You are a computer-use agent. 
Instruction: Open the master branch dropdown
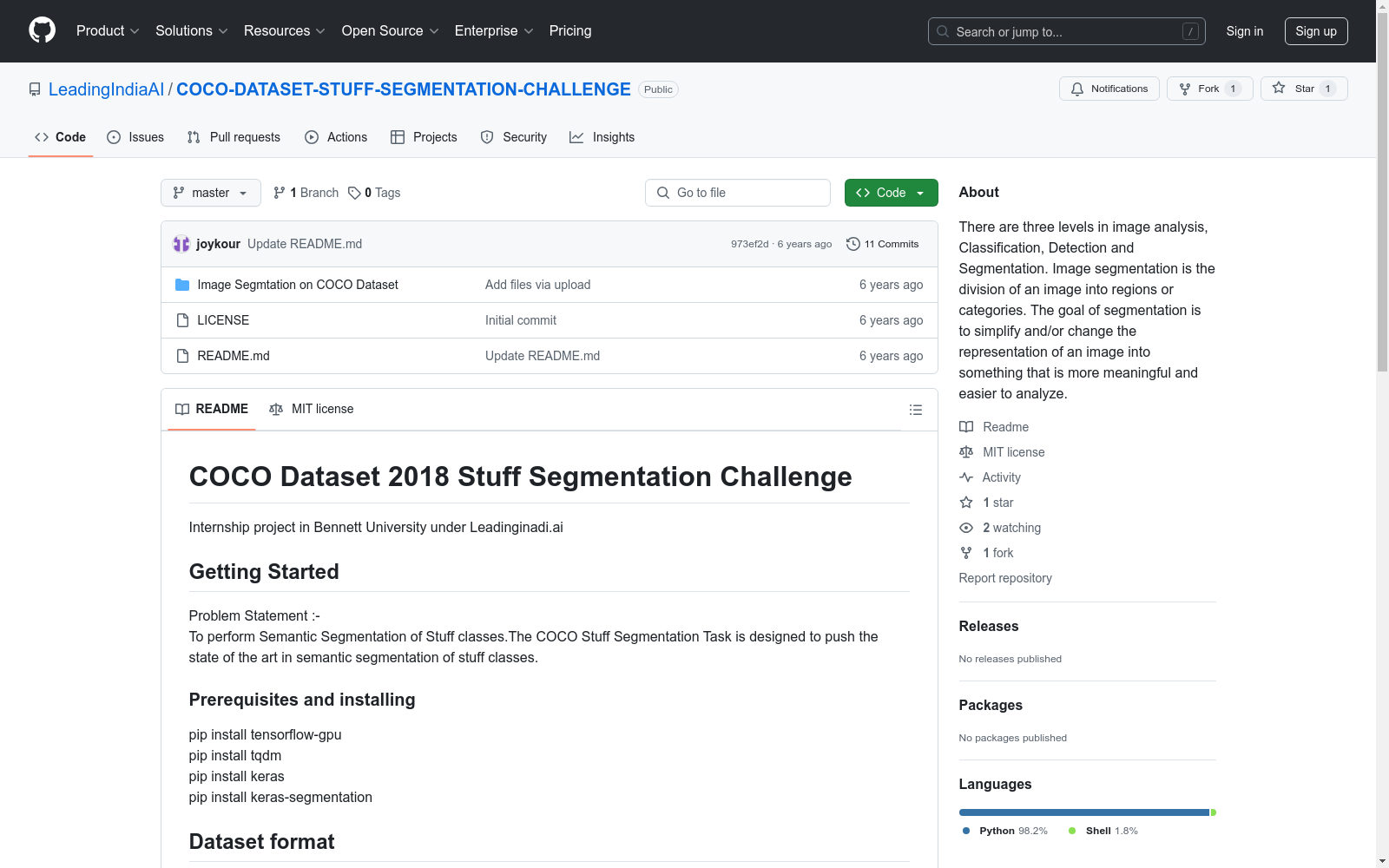pyautogui.click(x=211, y=193)
